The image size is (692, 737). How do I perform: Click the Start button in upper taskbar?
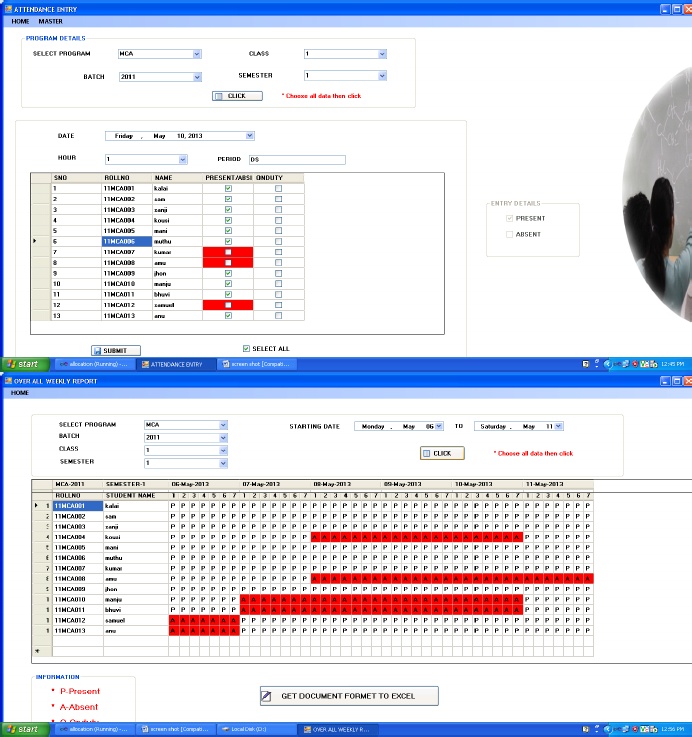[26, 364]
